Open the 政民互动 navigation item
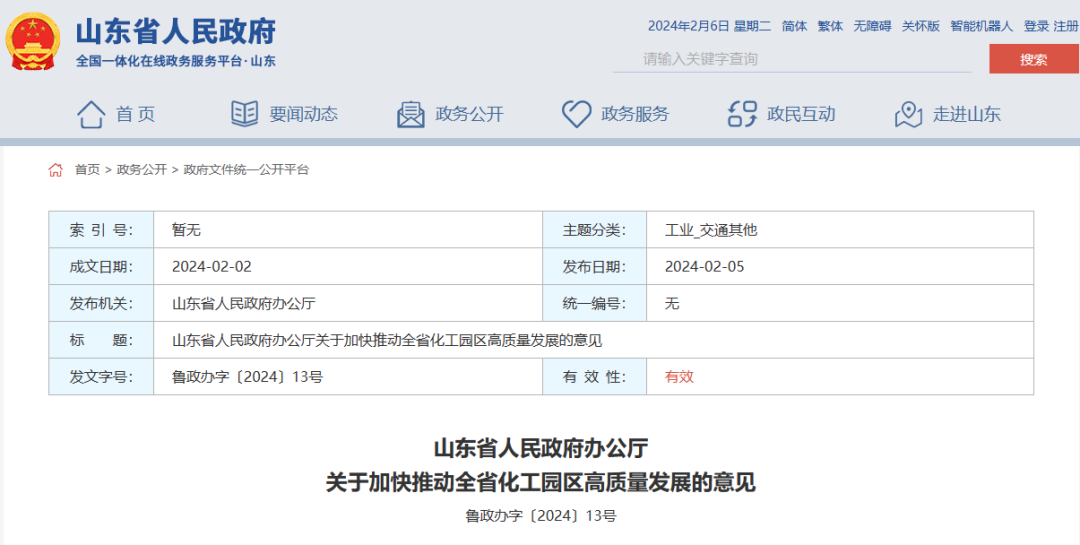Viewport: 1080px width, 545px height. pos(801,114)
